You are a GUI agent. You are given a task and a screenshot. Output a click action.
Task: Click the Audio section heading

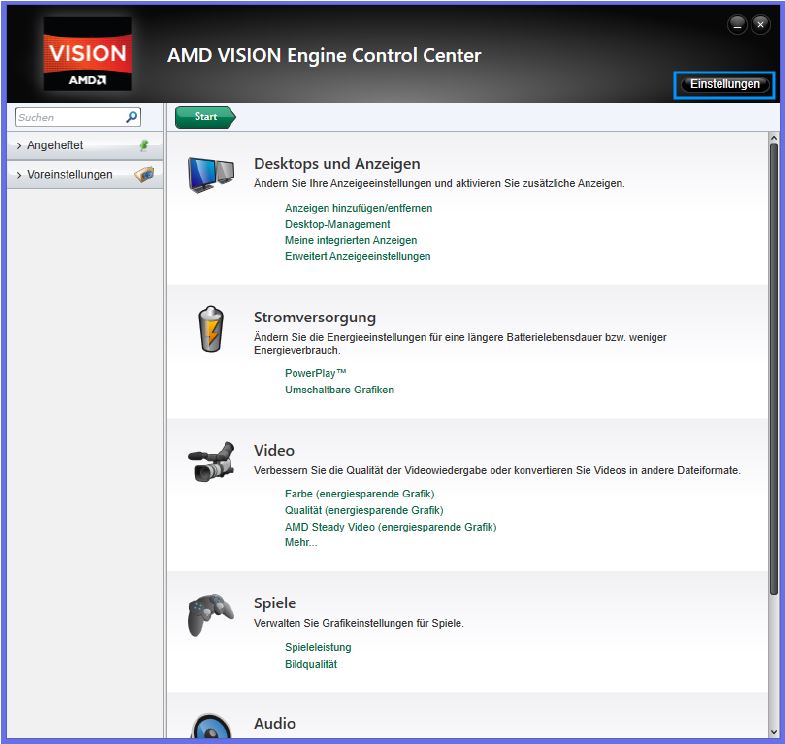[275, 723]
